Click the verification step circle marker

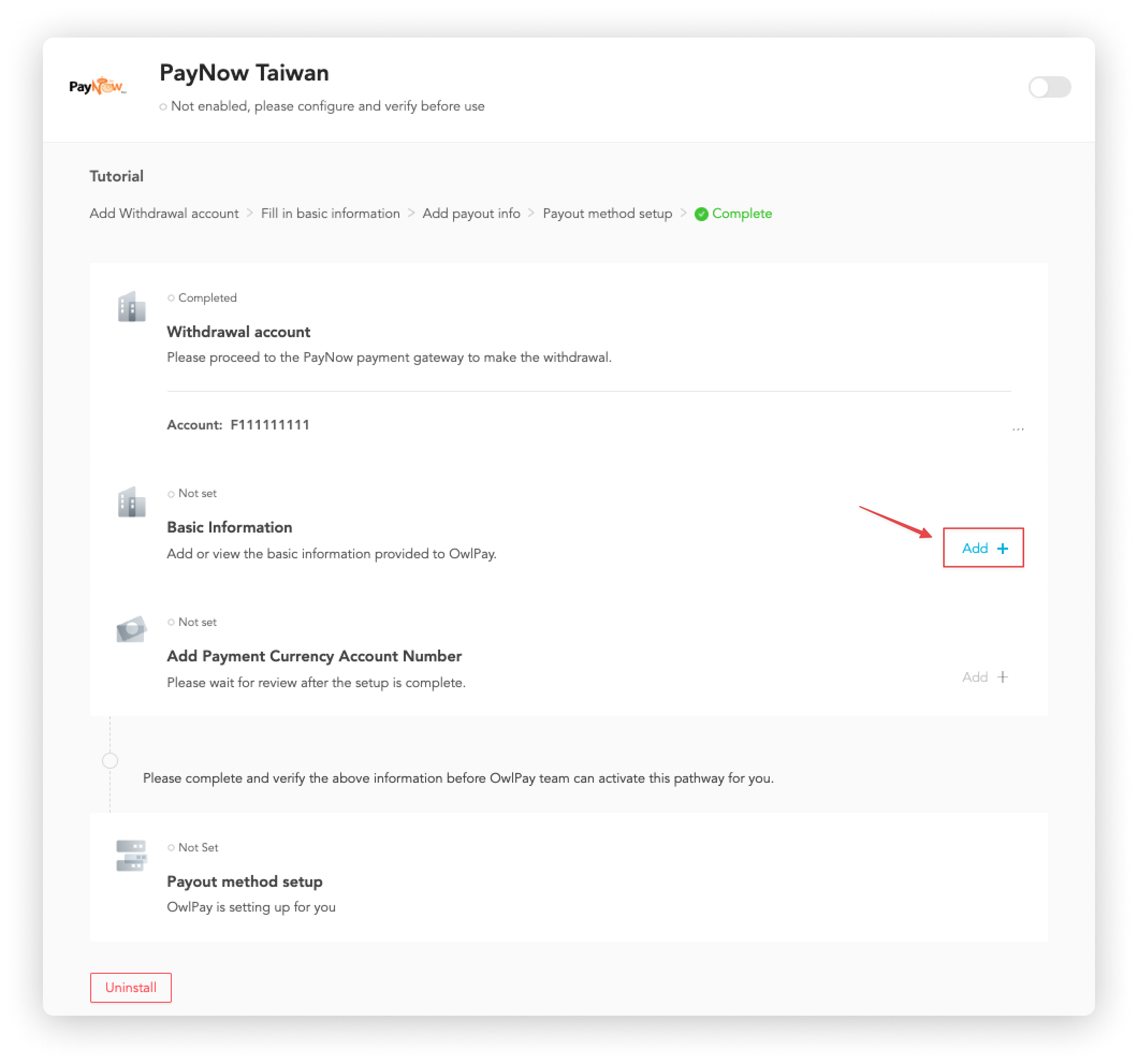[x=110, y=760]
